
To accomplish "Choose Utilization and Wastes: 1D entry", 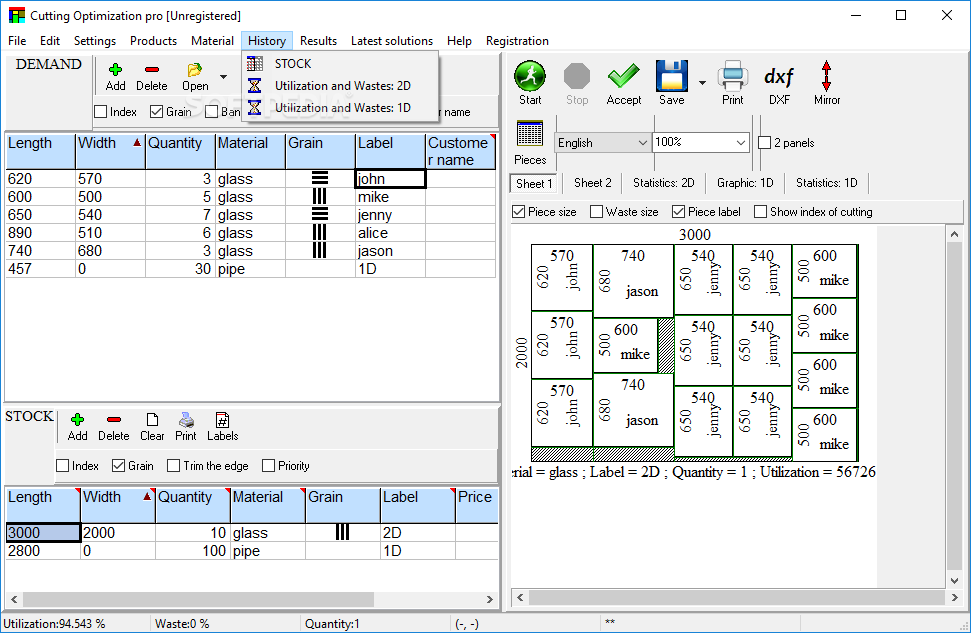I will point(342,108).
